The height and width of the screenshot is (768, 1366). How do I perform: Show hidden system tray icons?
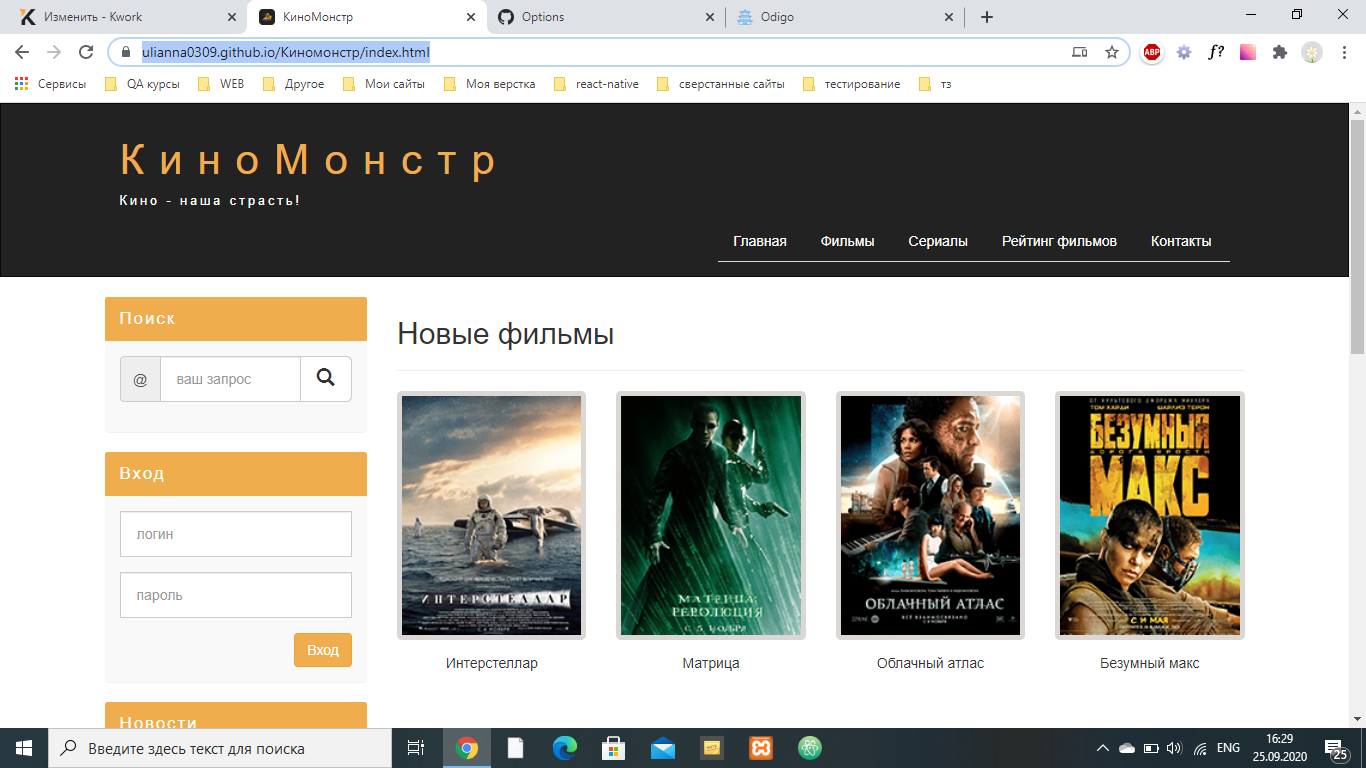pos(1103,748)
